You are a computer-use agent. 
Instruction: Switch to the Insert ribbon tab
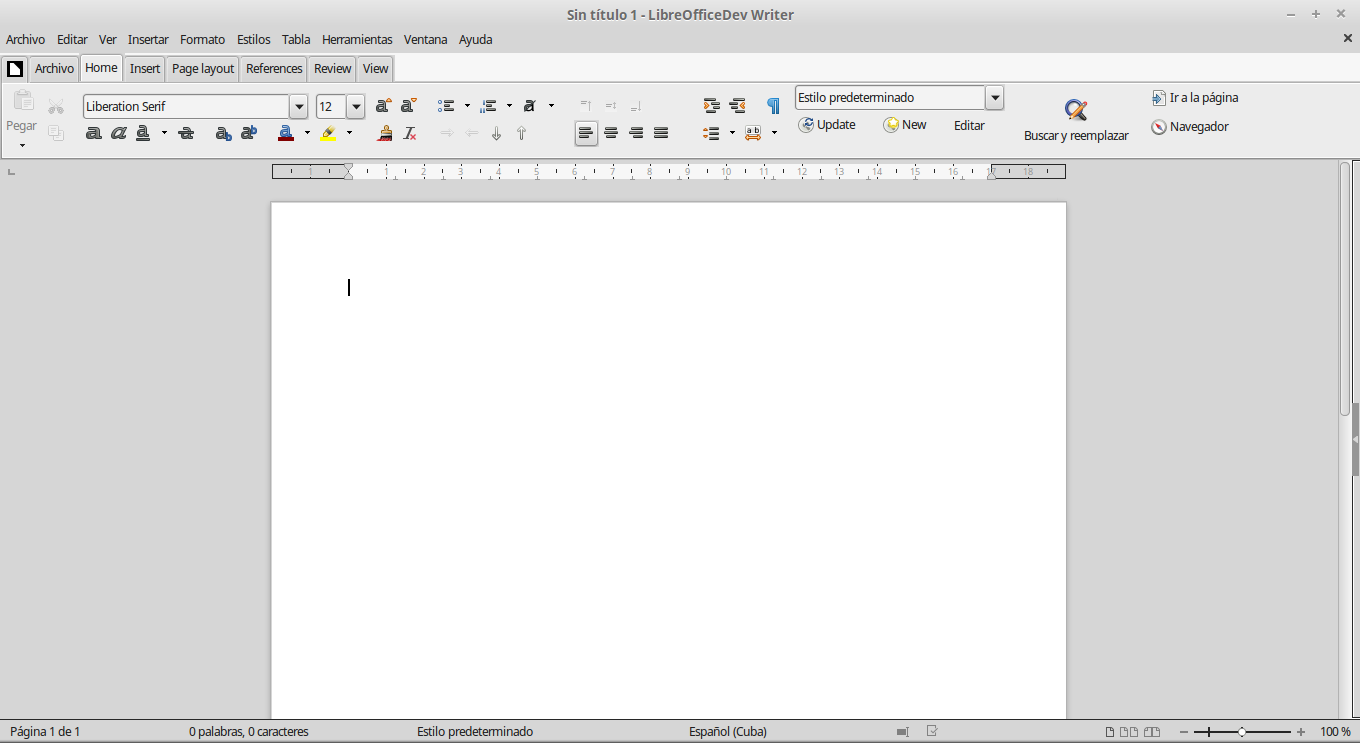pos(144,68)
